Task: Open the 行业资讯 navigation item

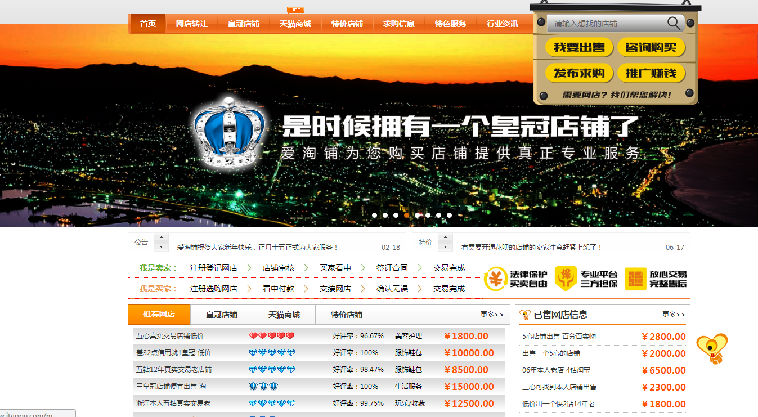Action: (502, 23)
